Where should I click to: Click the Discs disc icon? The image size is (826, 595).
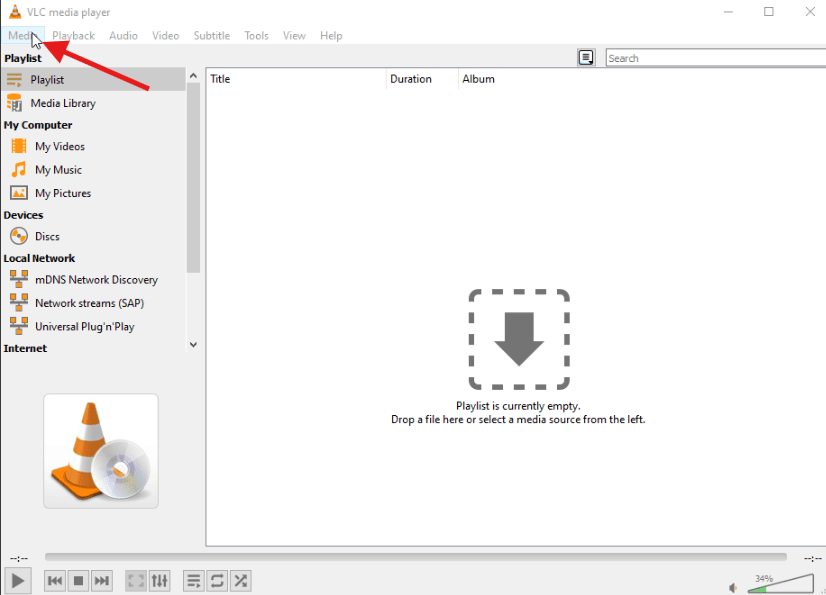[19, 236]
